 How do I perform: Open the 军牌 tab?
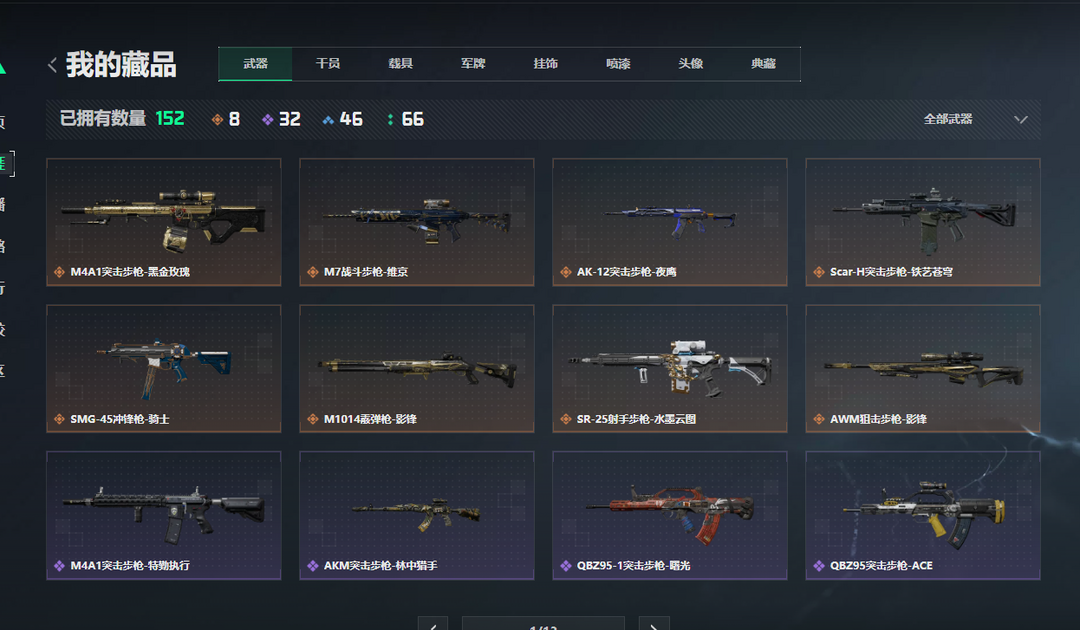473,63
